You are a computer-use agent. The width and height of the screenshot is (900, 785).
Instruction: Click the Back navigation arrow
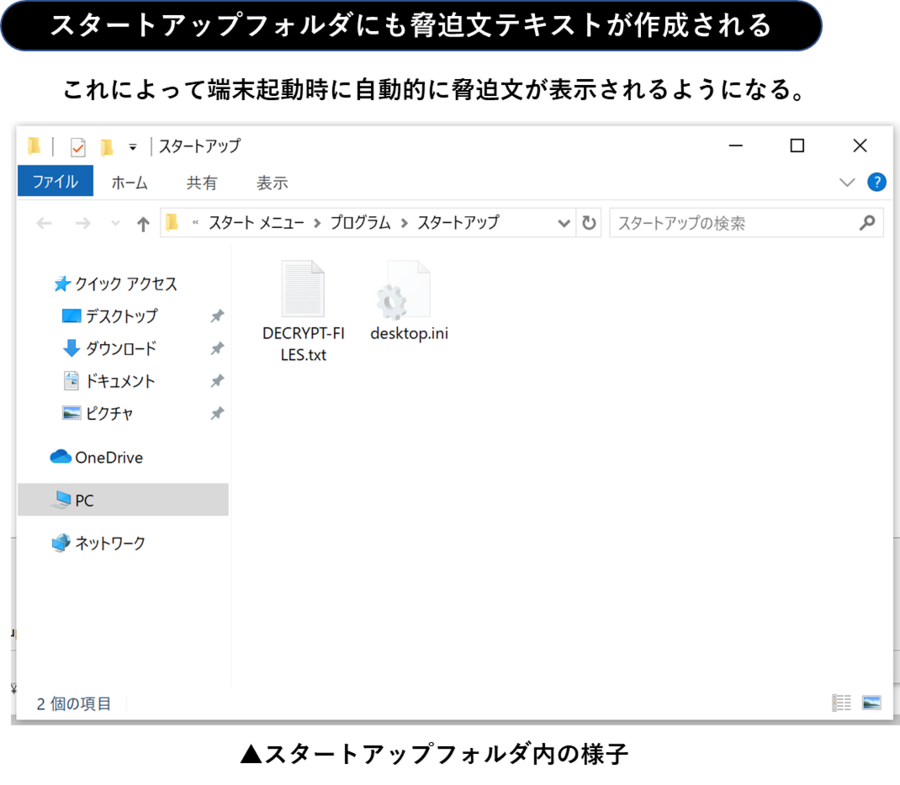(44, 224)
